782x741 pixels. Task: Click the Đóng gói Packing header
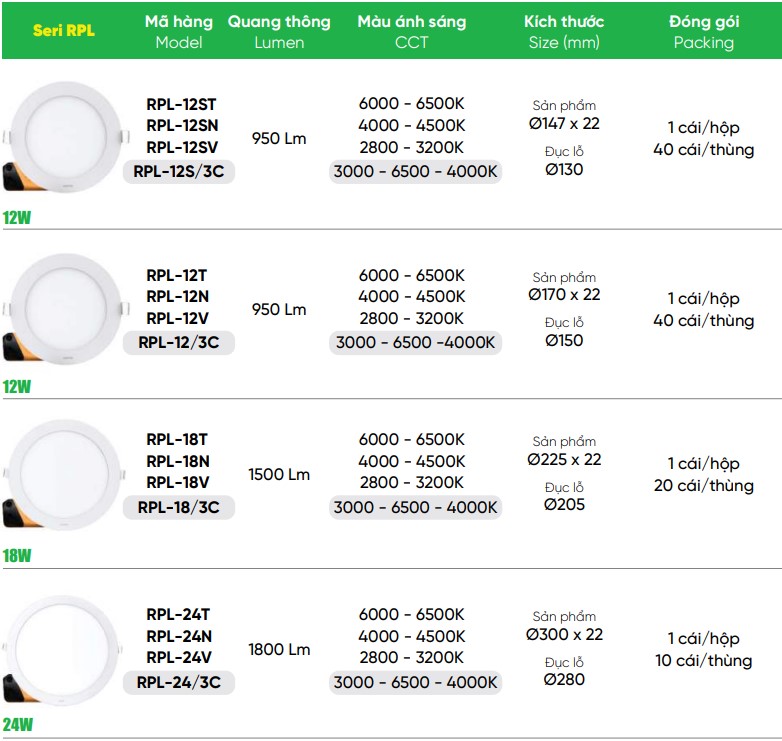click(x=704, y=31)
